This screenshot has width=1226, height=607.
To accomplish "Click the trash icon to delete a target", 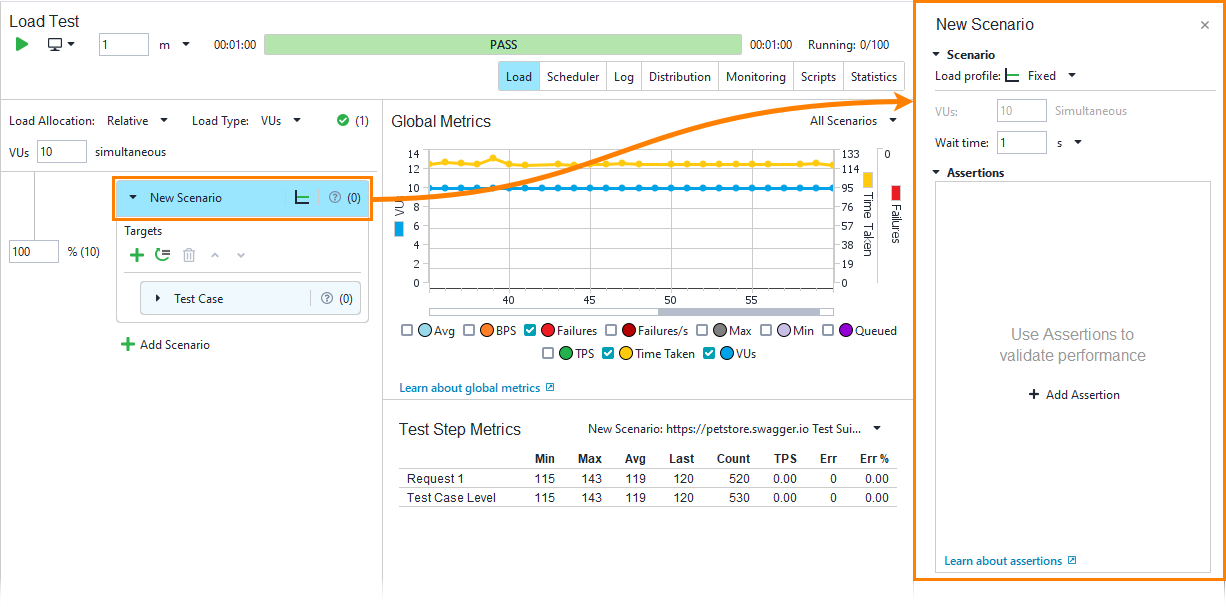I will 188,255.
